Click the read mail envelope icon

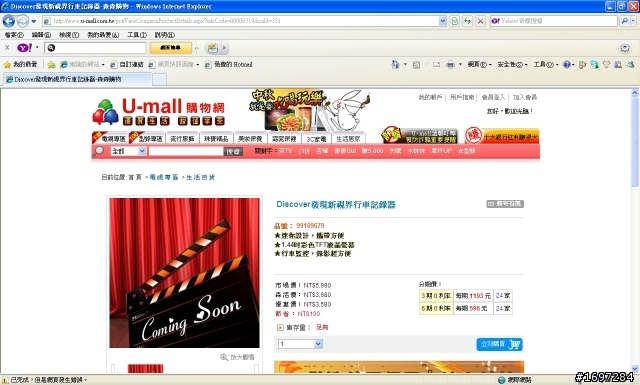(436, 65)
